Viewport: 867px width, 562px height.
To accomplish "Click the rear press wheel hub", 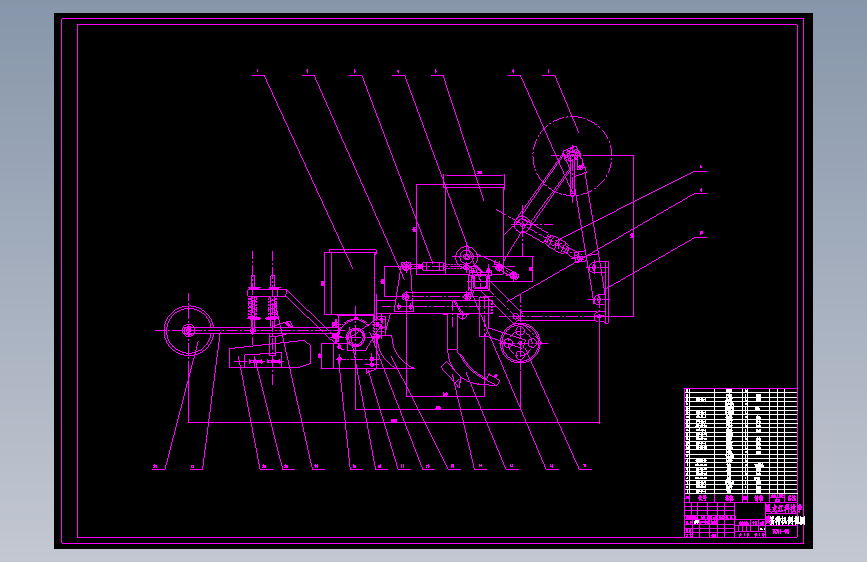I will 189,331.
